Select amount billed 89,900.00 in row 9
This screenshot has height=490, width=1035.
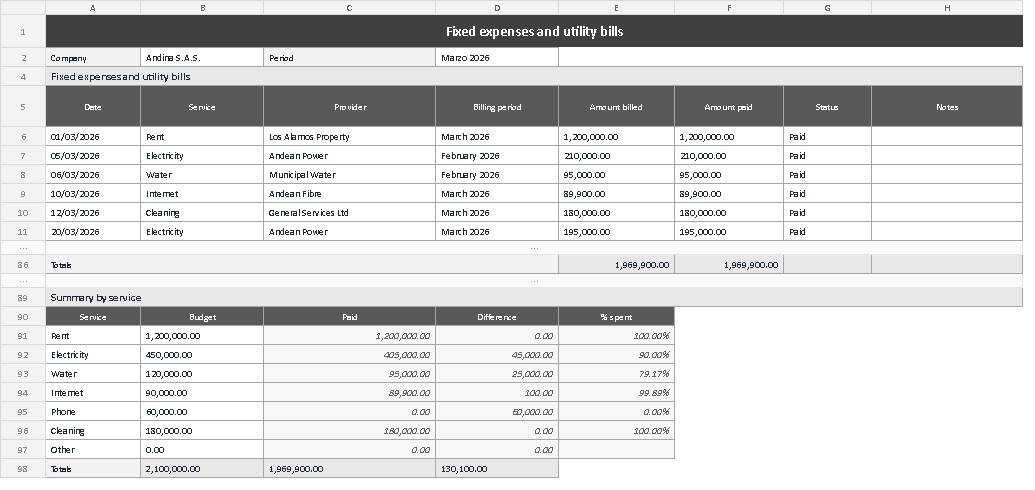(617, 194)
